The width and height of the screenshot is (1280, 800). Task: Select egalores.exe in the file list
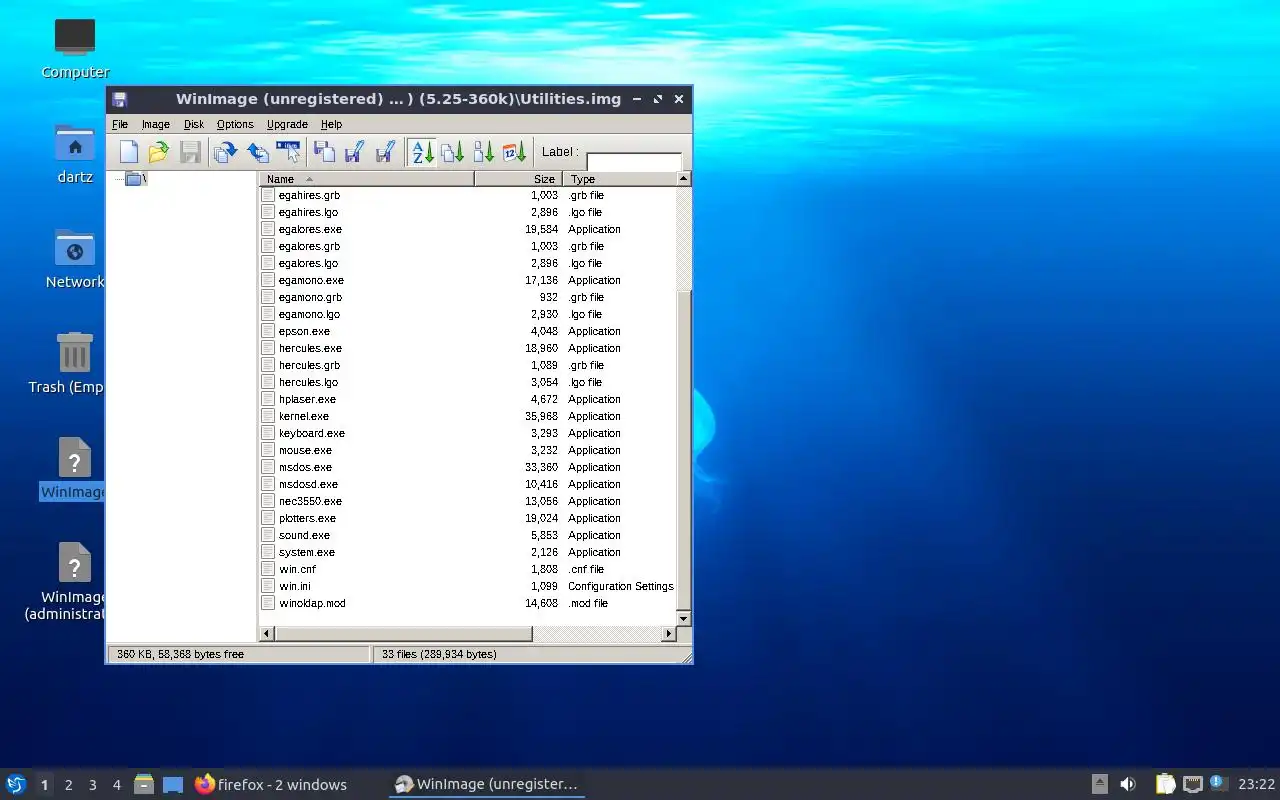[310, 229]
